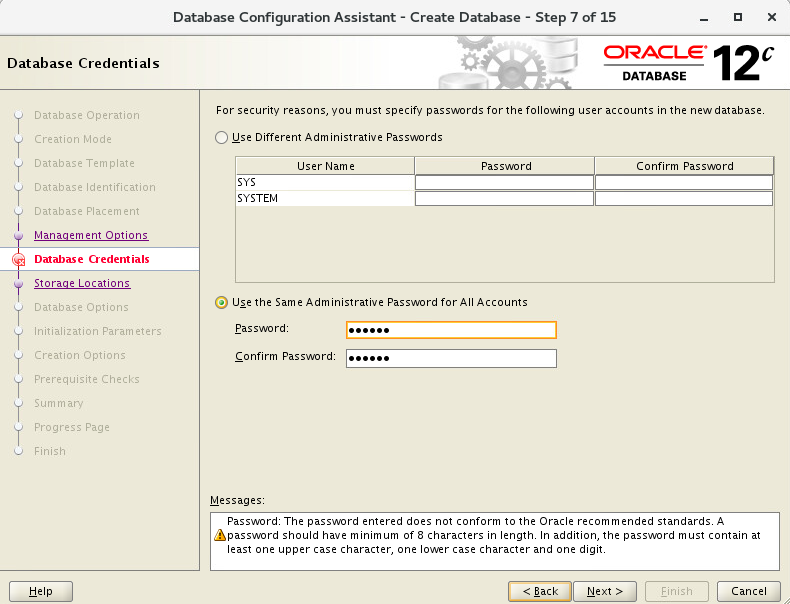Focus the Password input field

(451, 330)
